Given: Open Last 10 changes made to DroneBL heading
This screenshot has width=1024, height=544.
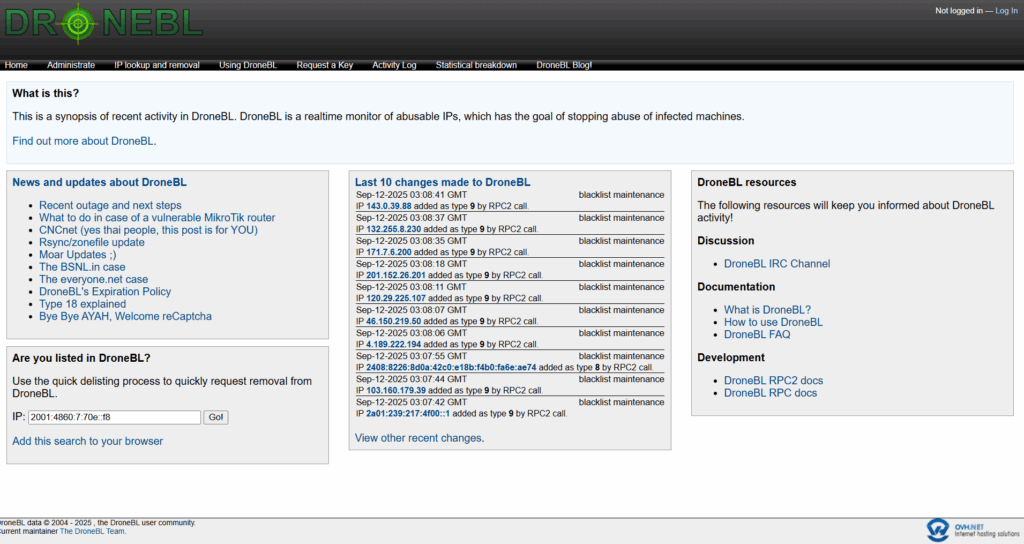Looking at the screenshot, I should tap(442, 182).
